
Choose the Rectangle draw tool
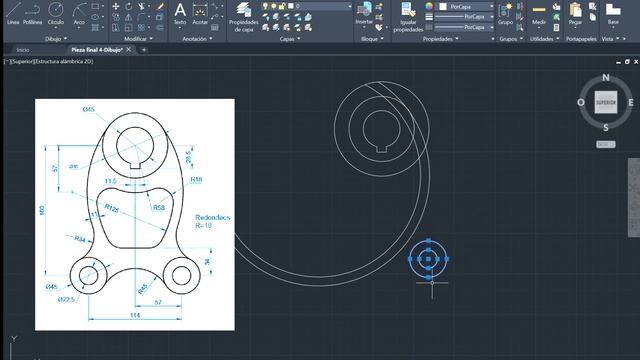pos(95,7)
